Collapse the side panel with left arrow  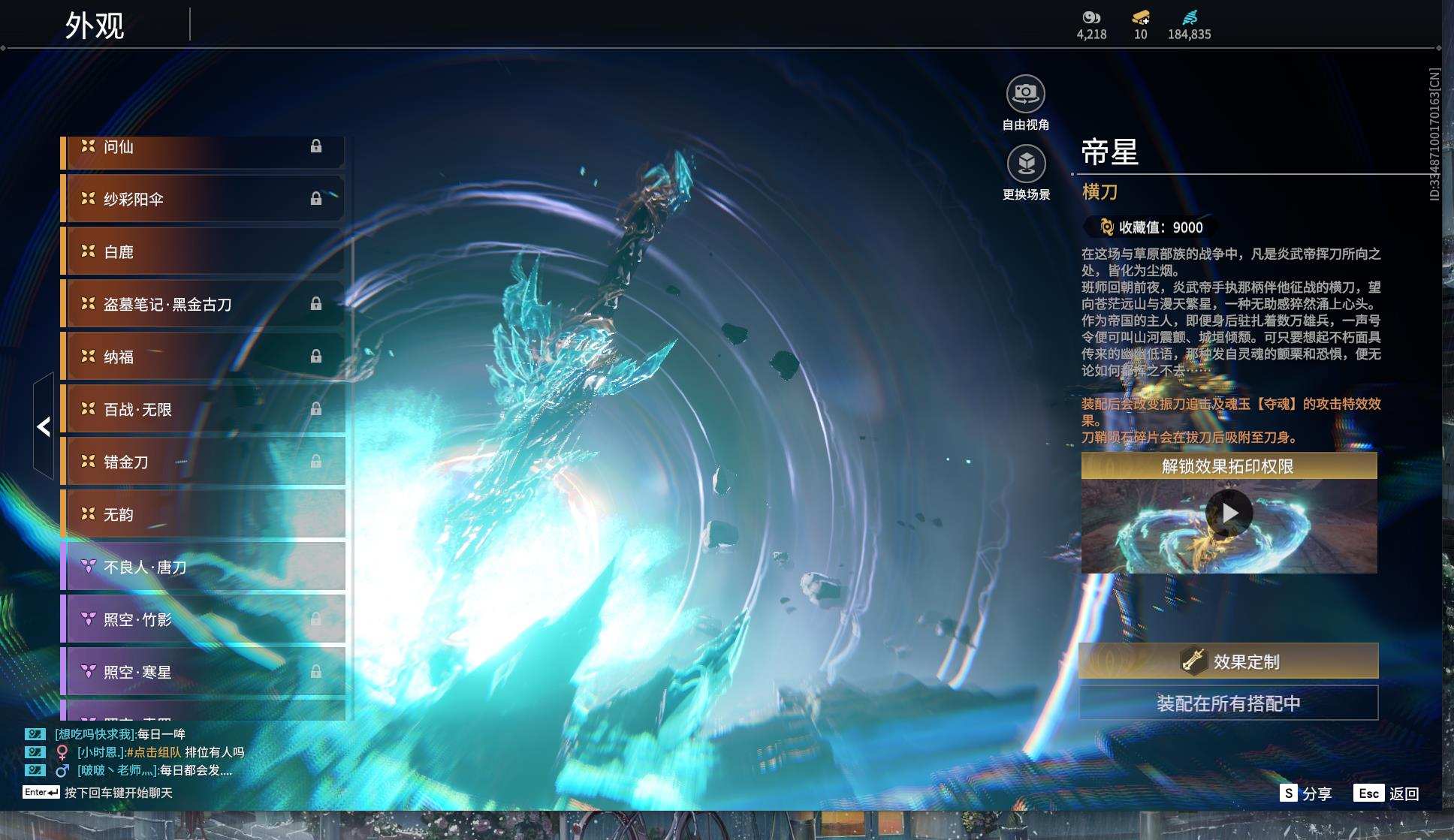coord(44,426)
